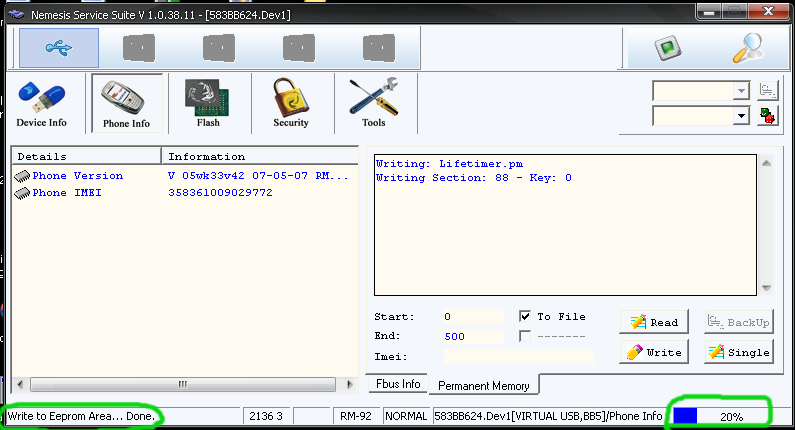Expand the lower combo box dropdown arrow

[x=741, y=116]
